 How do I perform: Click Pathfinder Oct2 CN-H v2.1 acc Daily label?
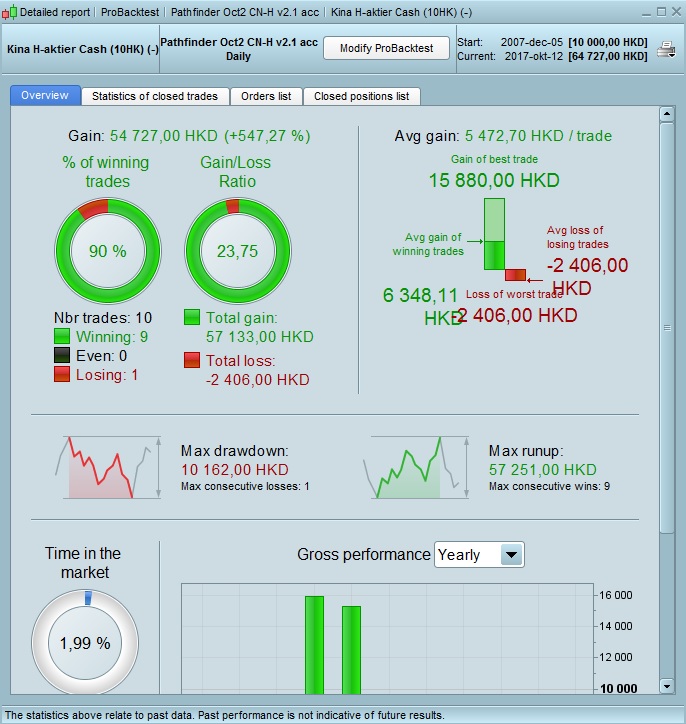click(239, 49)
